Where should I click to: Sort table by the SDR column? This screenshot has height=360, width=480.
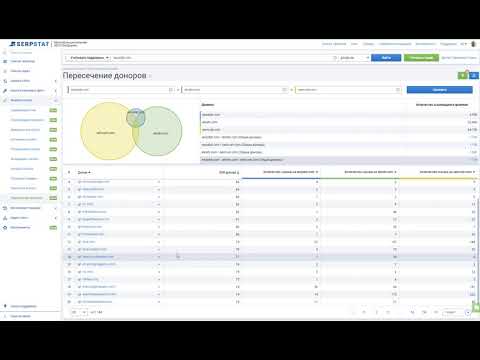pyautogui.click(x=229, y=172)
